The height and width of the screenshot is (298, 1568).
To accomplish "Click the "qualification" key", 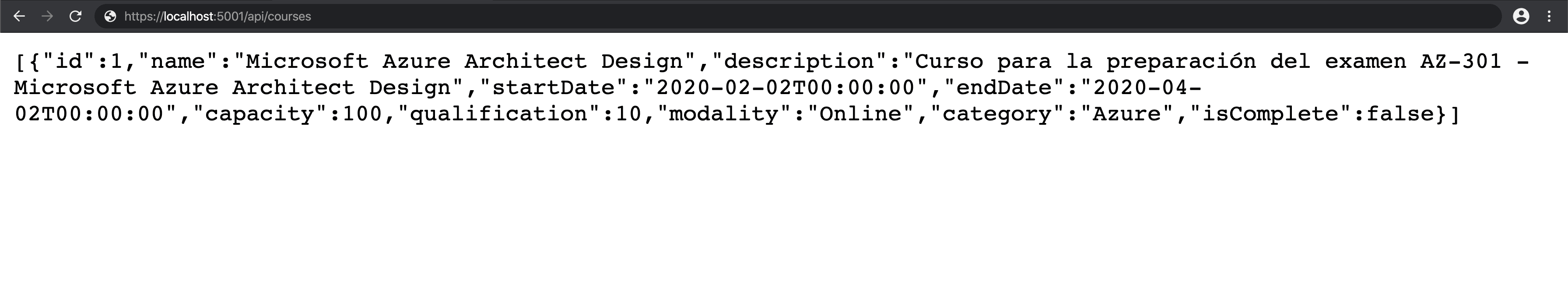I will [x=499, y=114].
